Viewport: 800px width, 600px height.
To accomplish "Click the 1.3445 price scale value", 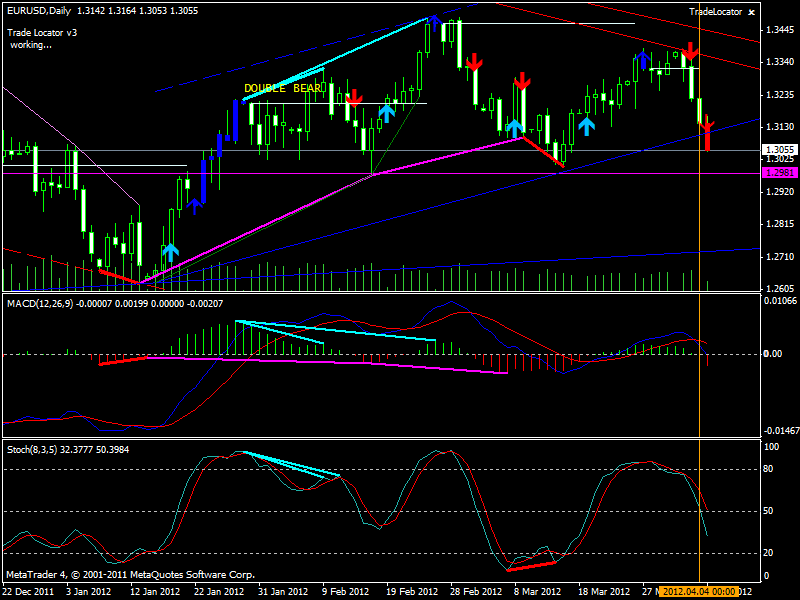I will pyautogui.click(x=780, y=30).
